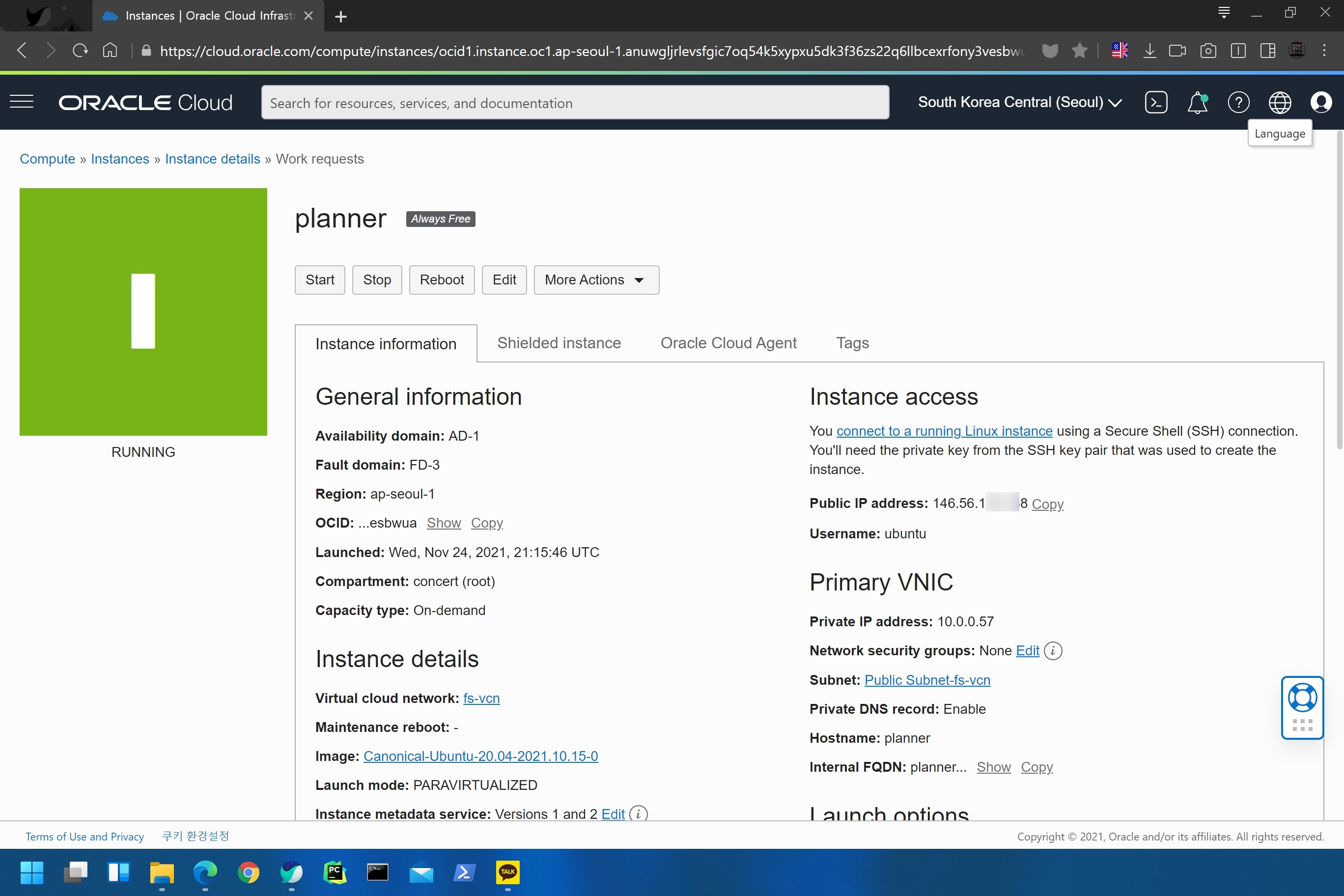Open the Public Subnet-fs-vcn link
The height and width of the screenshot is (896, 1344).
pyautogui.click(x=927, y=680)
